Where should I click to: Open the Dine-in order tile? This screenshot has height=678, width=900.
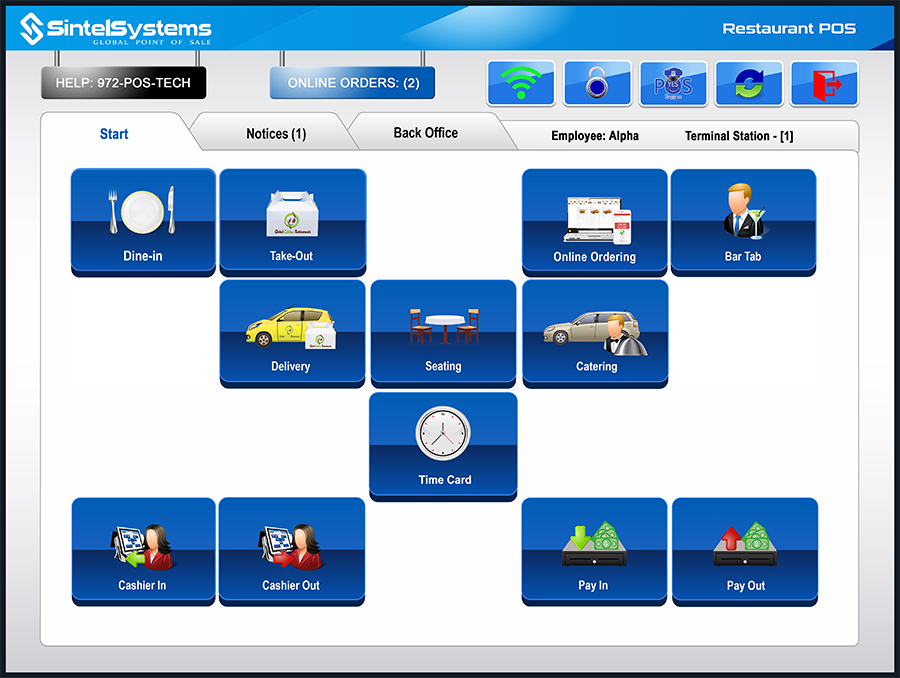pos(143,221)
